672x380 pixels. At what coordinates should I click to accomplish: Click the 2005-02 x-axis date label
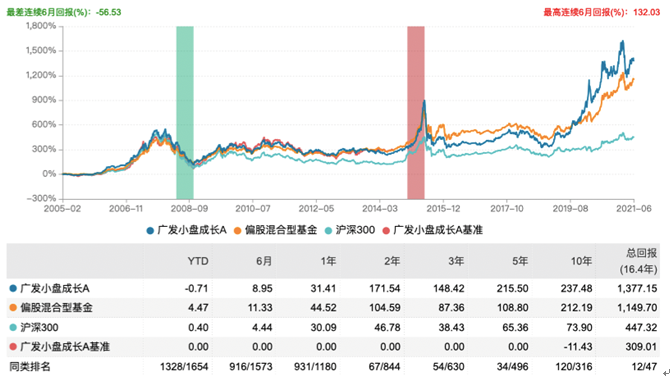62,209
